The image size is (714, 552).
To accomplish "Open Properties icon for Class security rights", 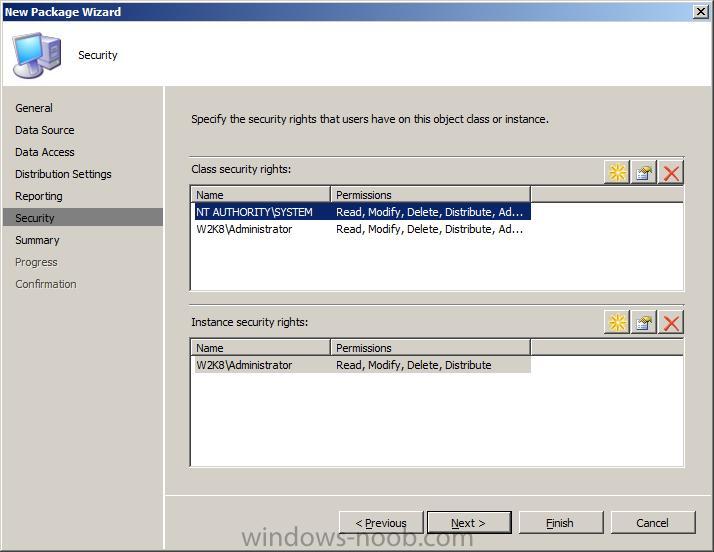I will [643, 173].
